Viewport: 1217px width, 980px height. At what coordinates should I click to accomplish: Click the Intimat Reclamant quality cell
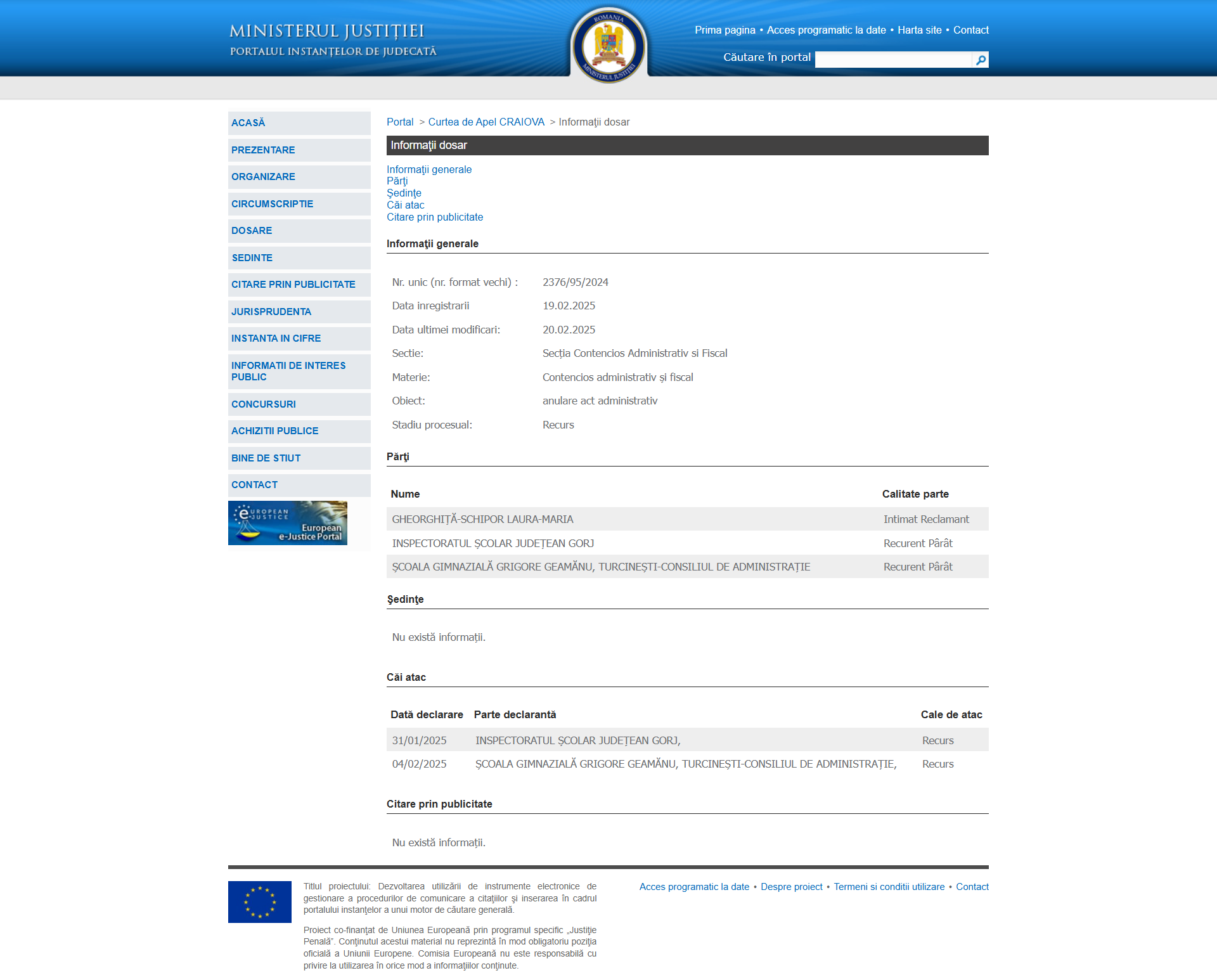pyautogui.click(x=926, y=519)
